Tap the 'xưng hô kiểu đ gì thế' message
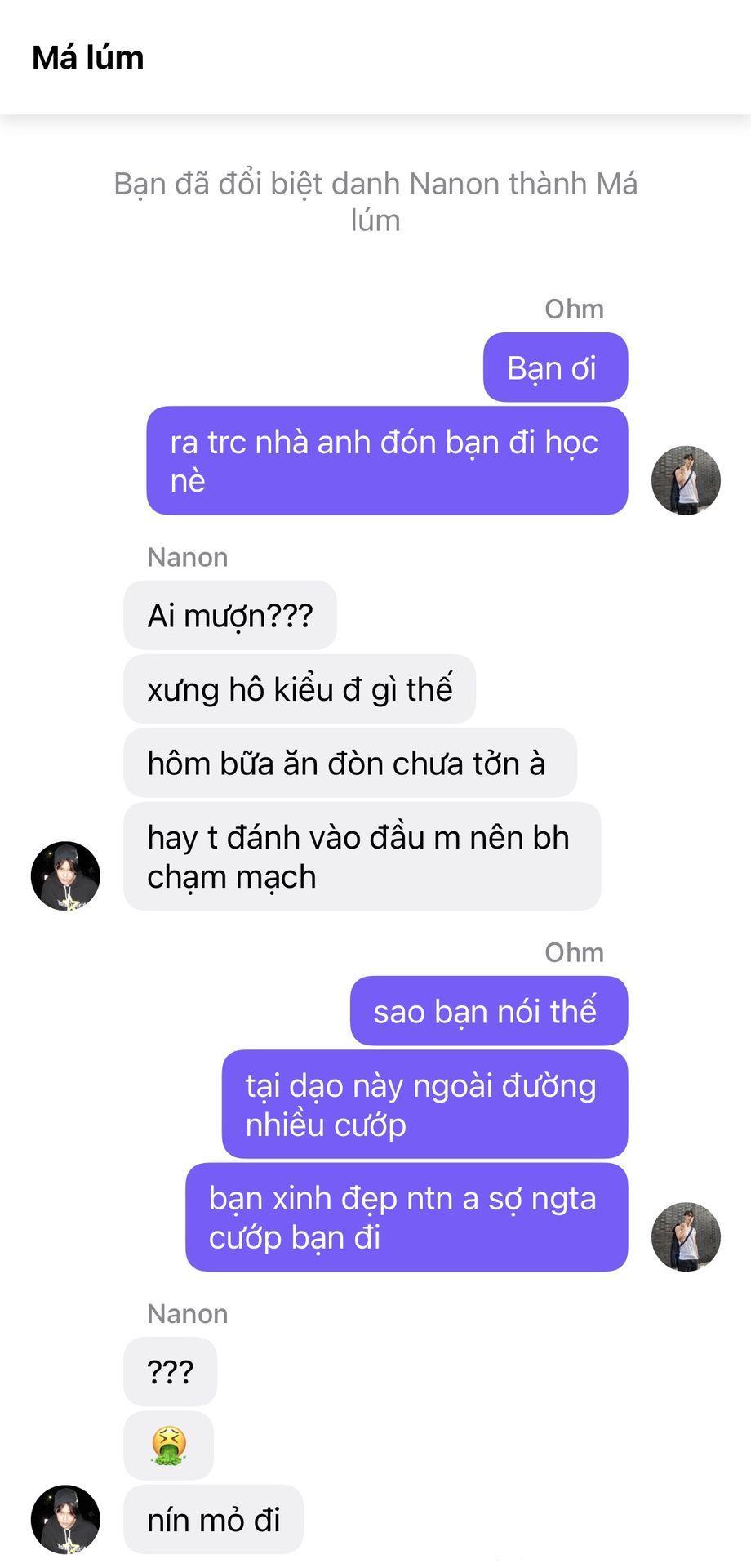This screenshot has height=1568, width=751. coord(300,689)
